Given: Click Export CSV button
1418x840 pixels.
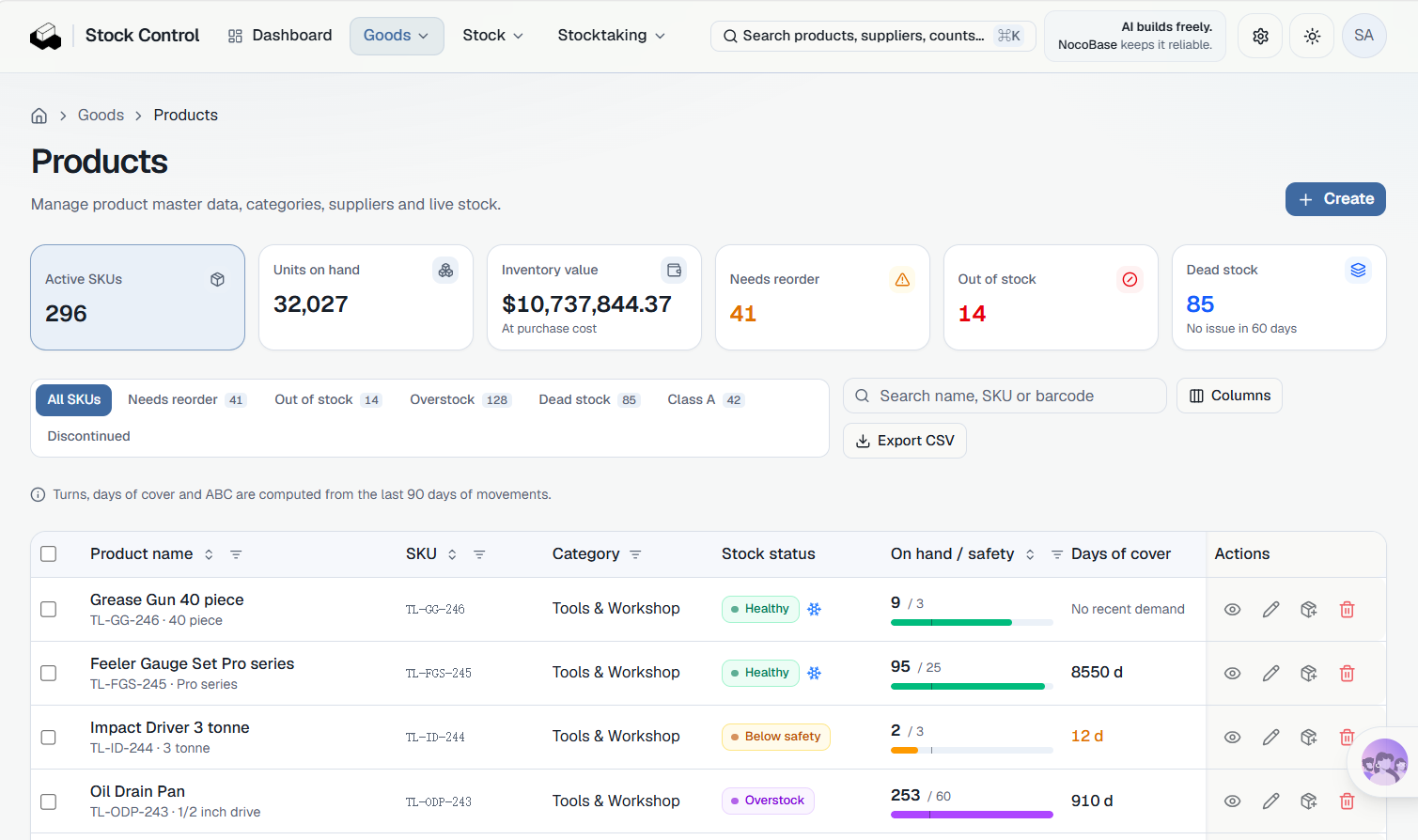Looking at the screenshot, I should (905, 441).
